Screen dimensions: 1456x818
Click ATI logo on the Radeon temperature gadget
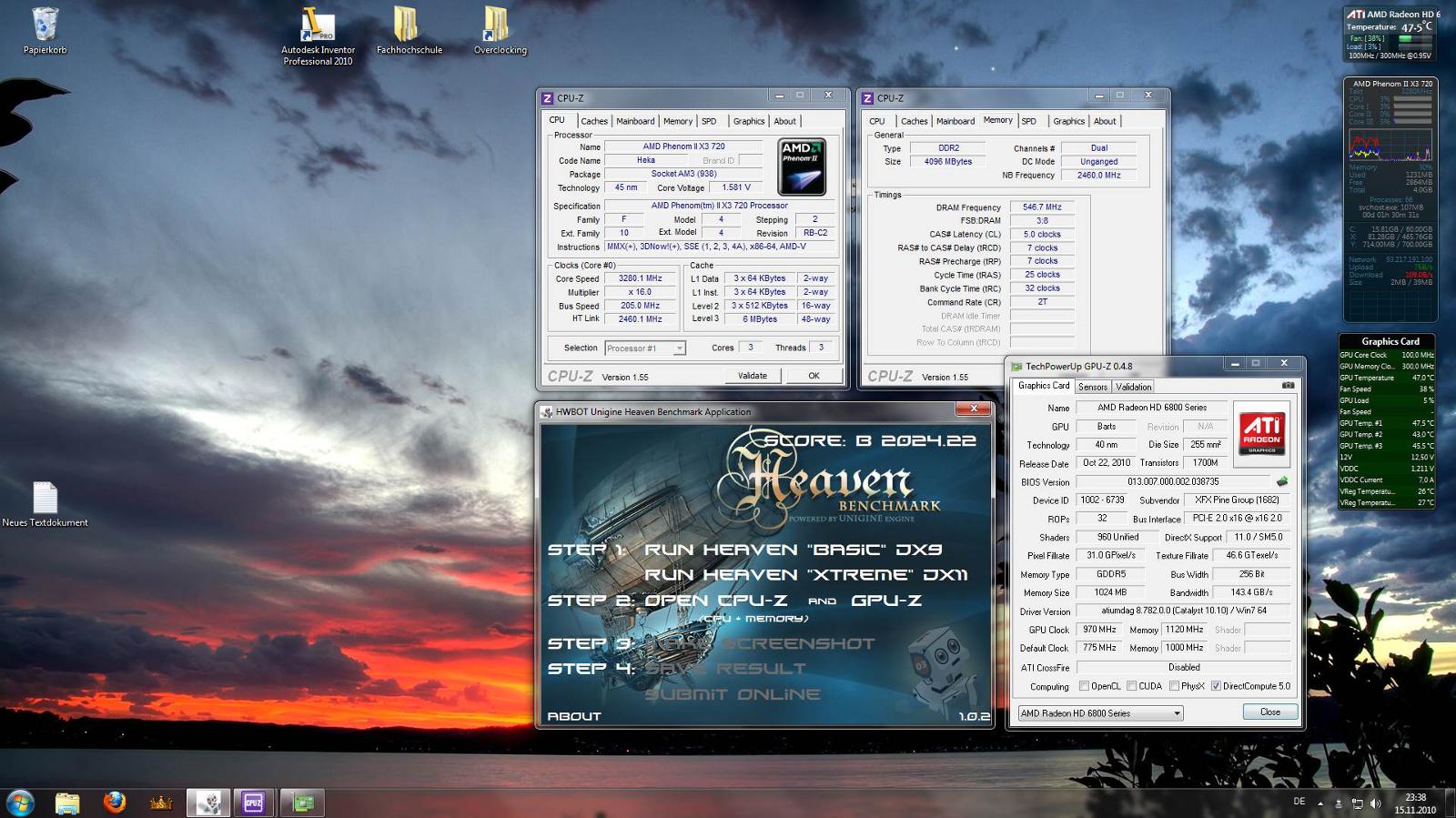1356,15
